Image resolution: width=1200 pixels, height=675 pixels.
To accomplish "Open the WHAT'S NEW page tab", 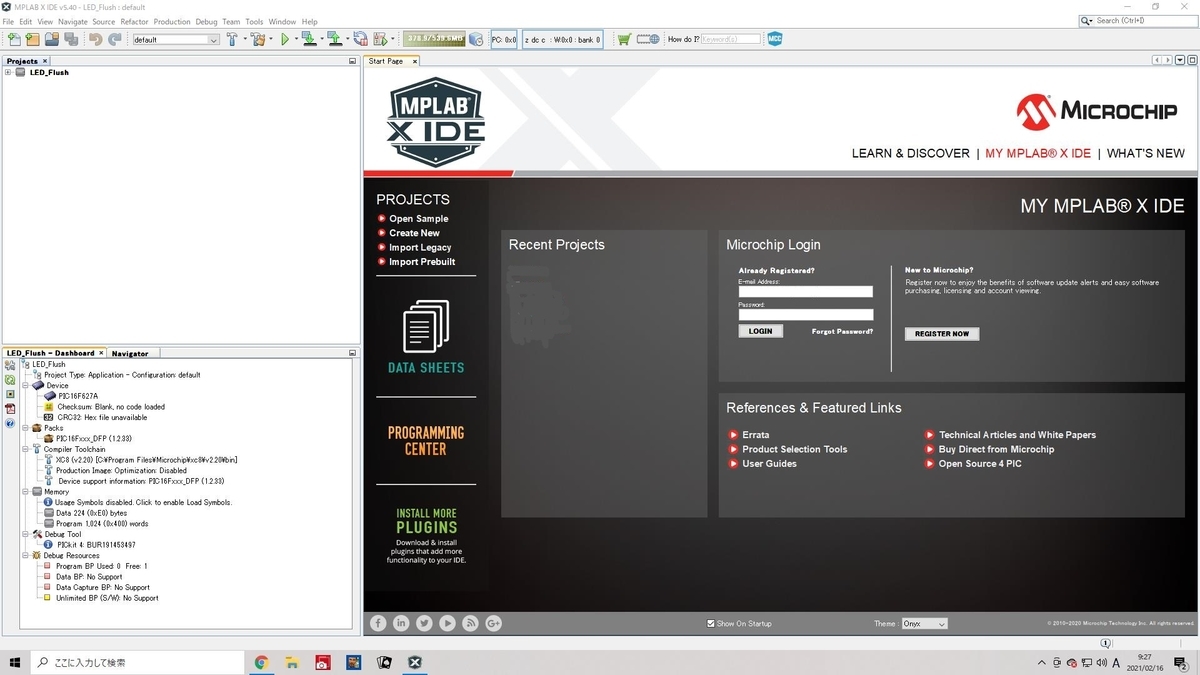I will click(x=1145, y=153).
